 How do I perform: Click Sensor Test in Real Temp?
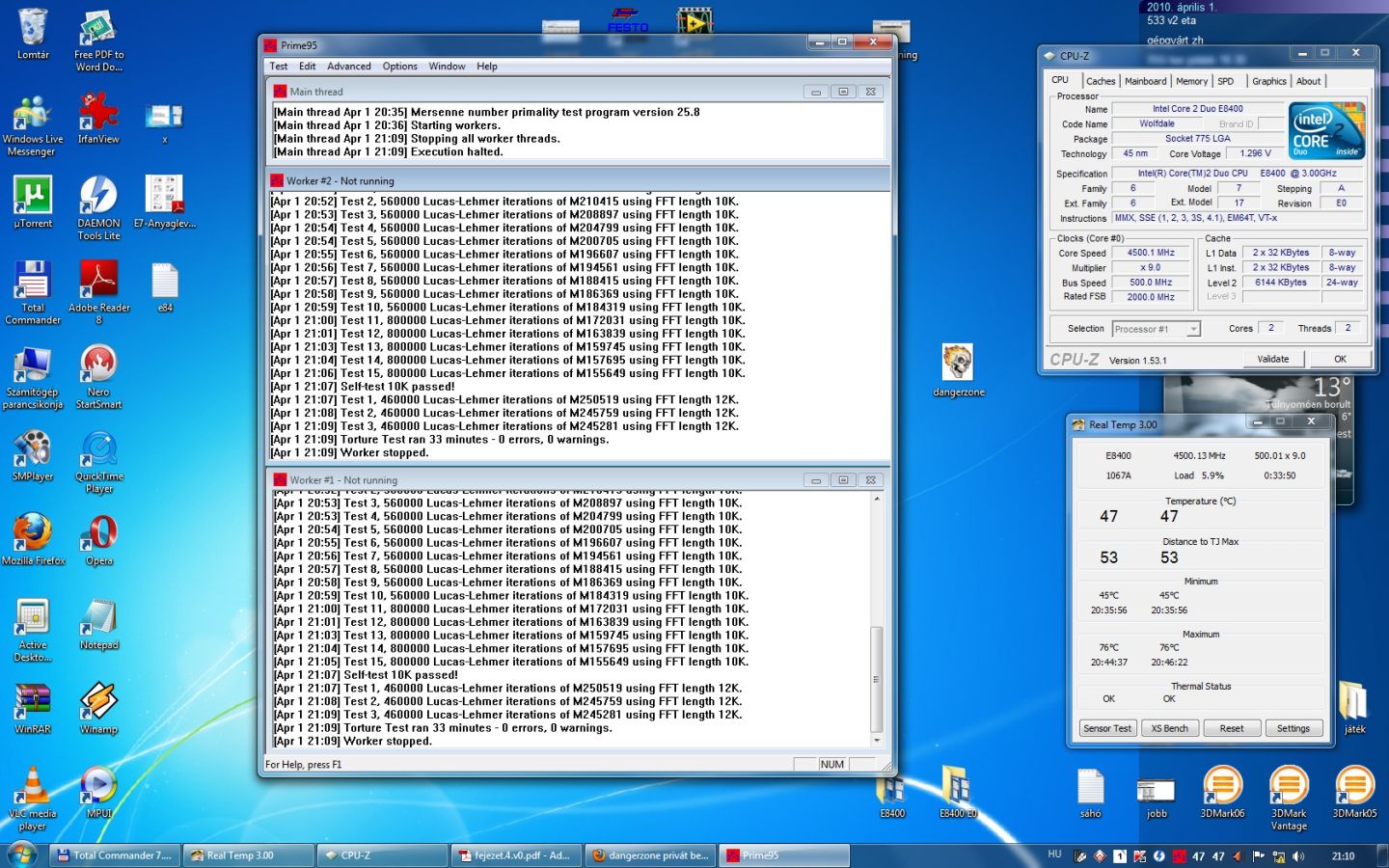click(1107, 728)
